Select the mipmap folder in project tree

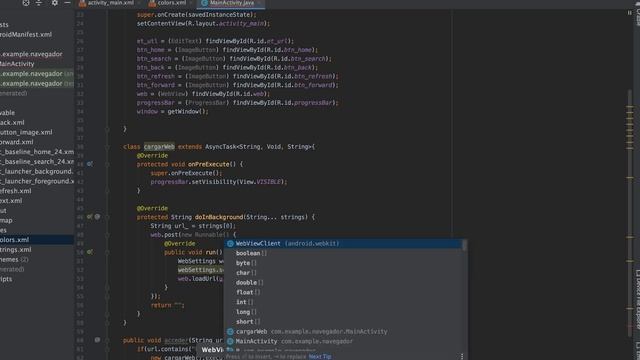coord(6,220)
